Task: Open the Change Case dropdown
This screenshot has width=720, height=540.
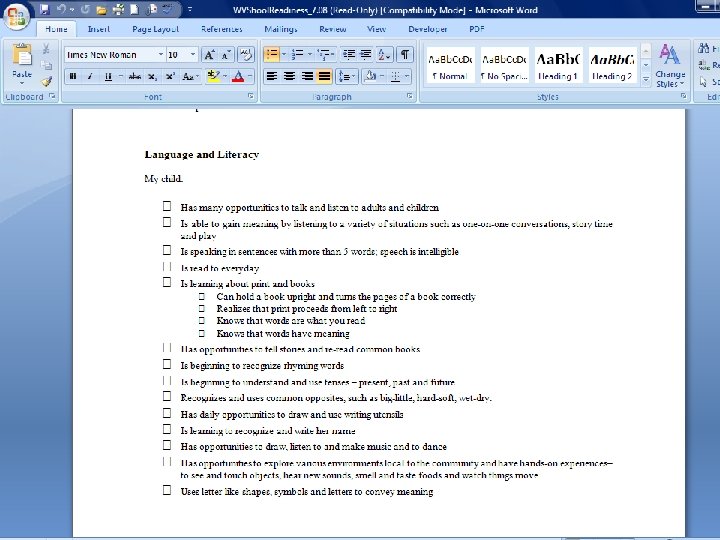Action: pos(190,76)
